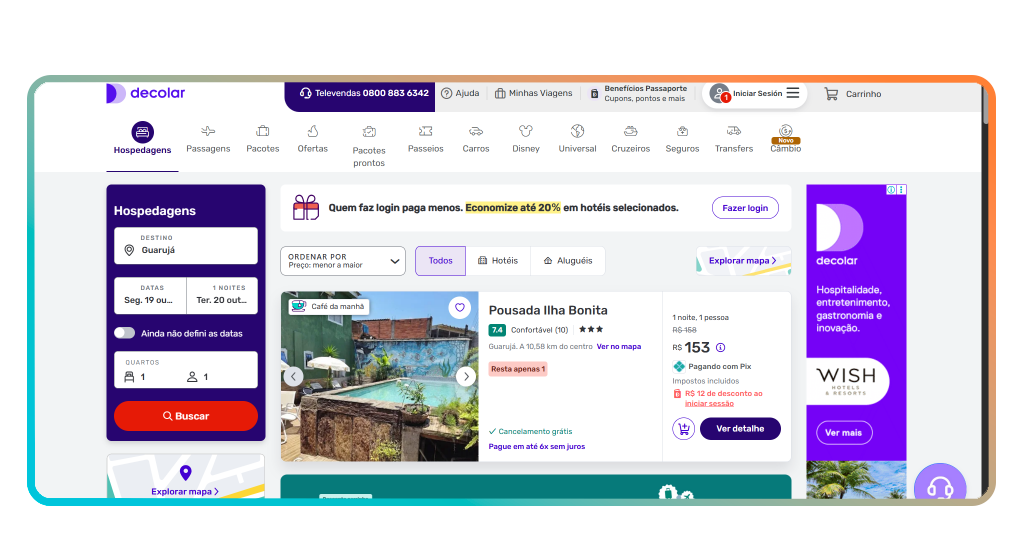1024x536 pixels.
Task: Open check-in date Seg. 19 out
Action: (x=150, y=296)
